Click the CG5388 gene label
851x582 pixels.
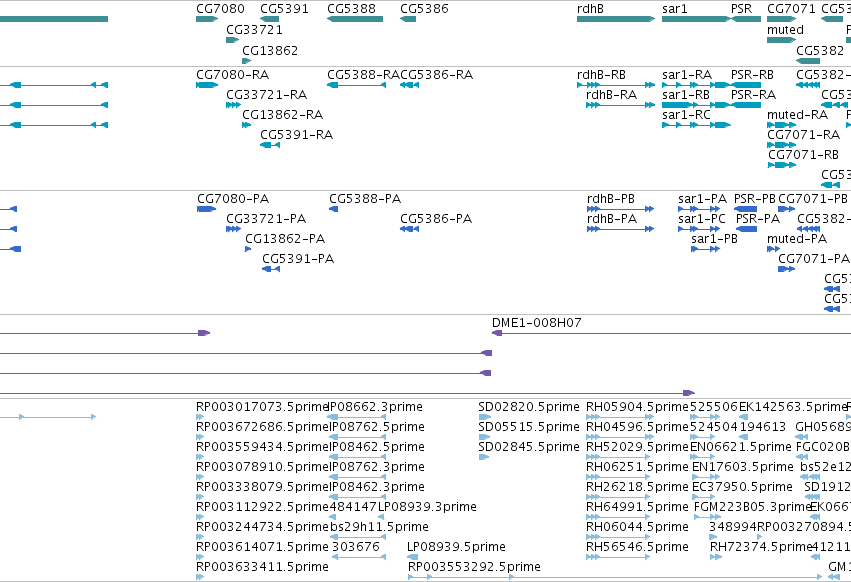[x=351, y=9]
